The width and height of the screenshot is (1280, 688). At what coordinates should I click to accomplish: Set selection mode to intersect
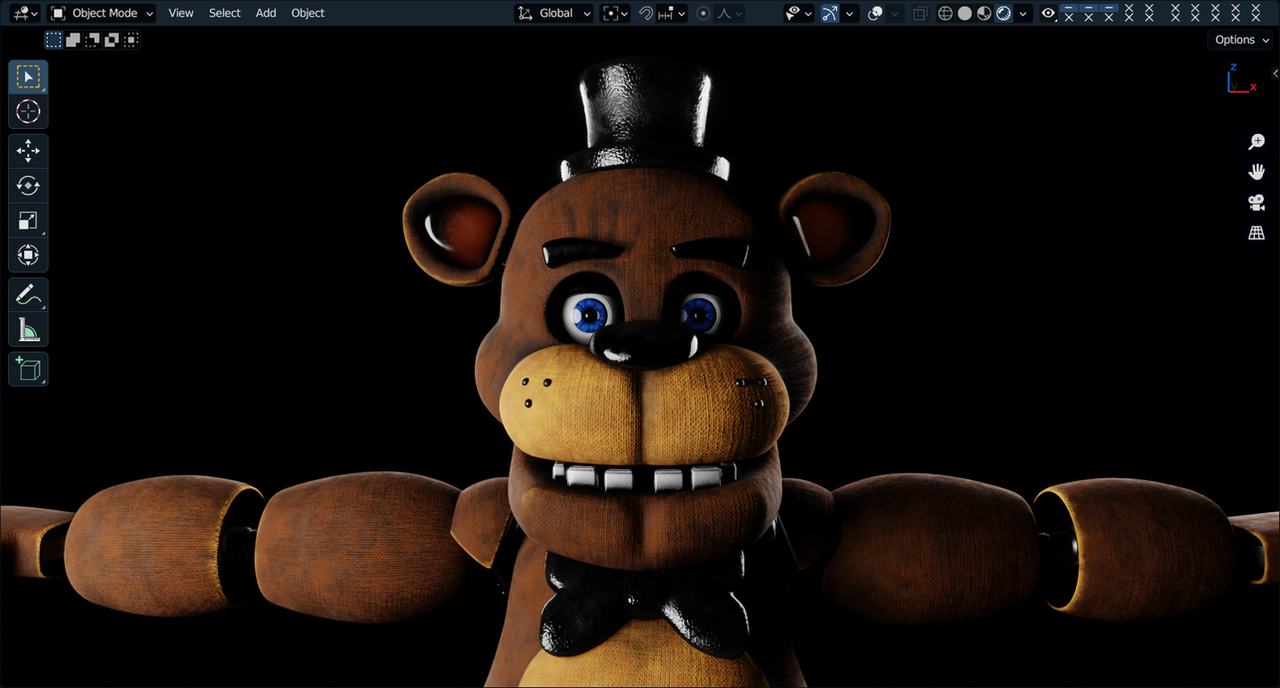click(131, 40)
